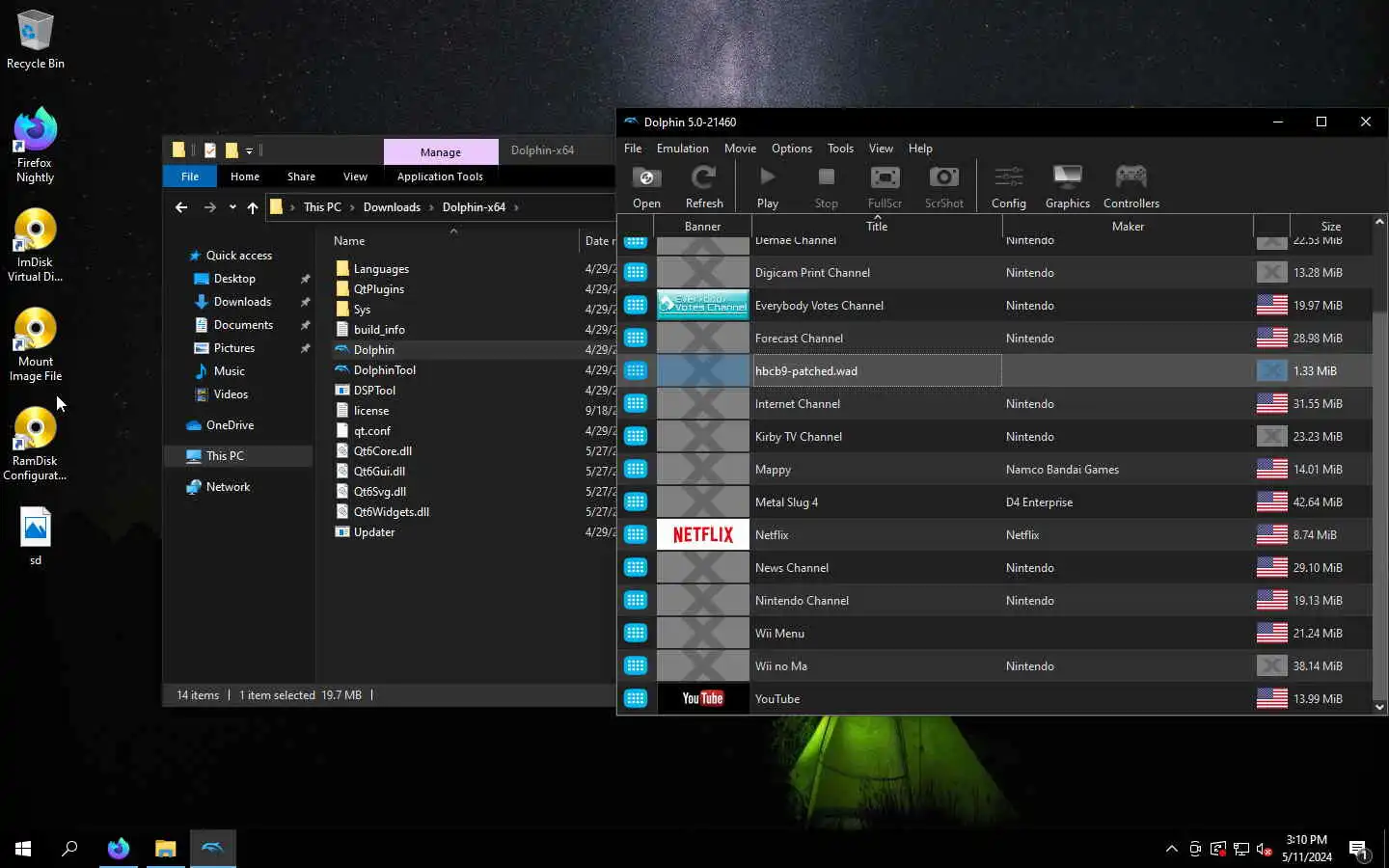Click the scroll down arrow of game list

pyautogui.click(x=1379, y=707)
